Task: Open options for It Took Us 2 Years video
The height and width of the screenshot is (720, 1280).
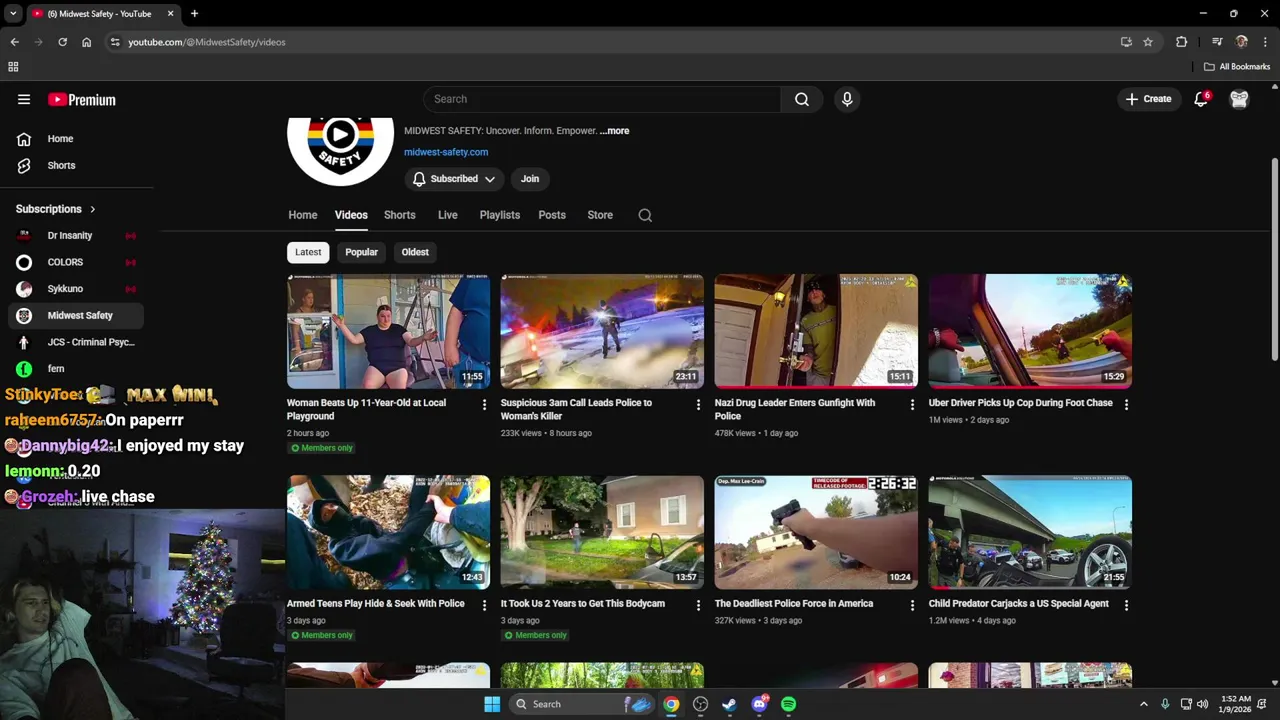Action: (x=698, y=605)
